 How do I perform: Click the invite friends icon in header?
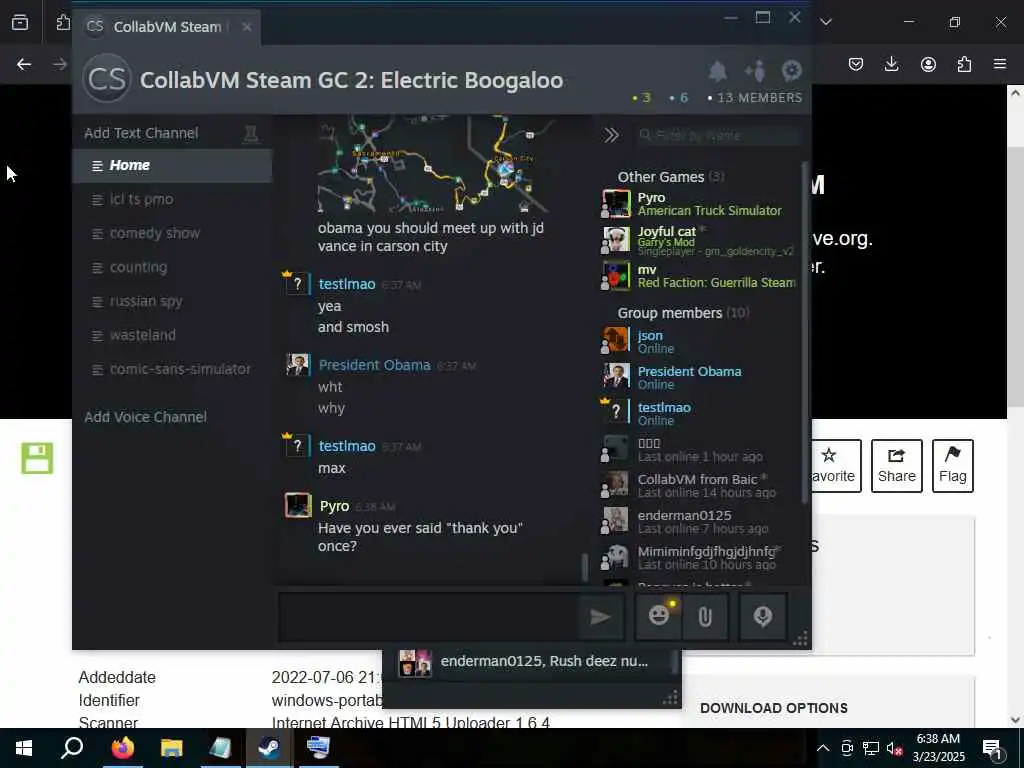(x=755, y=71)
